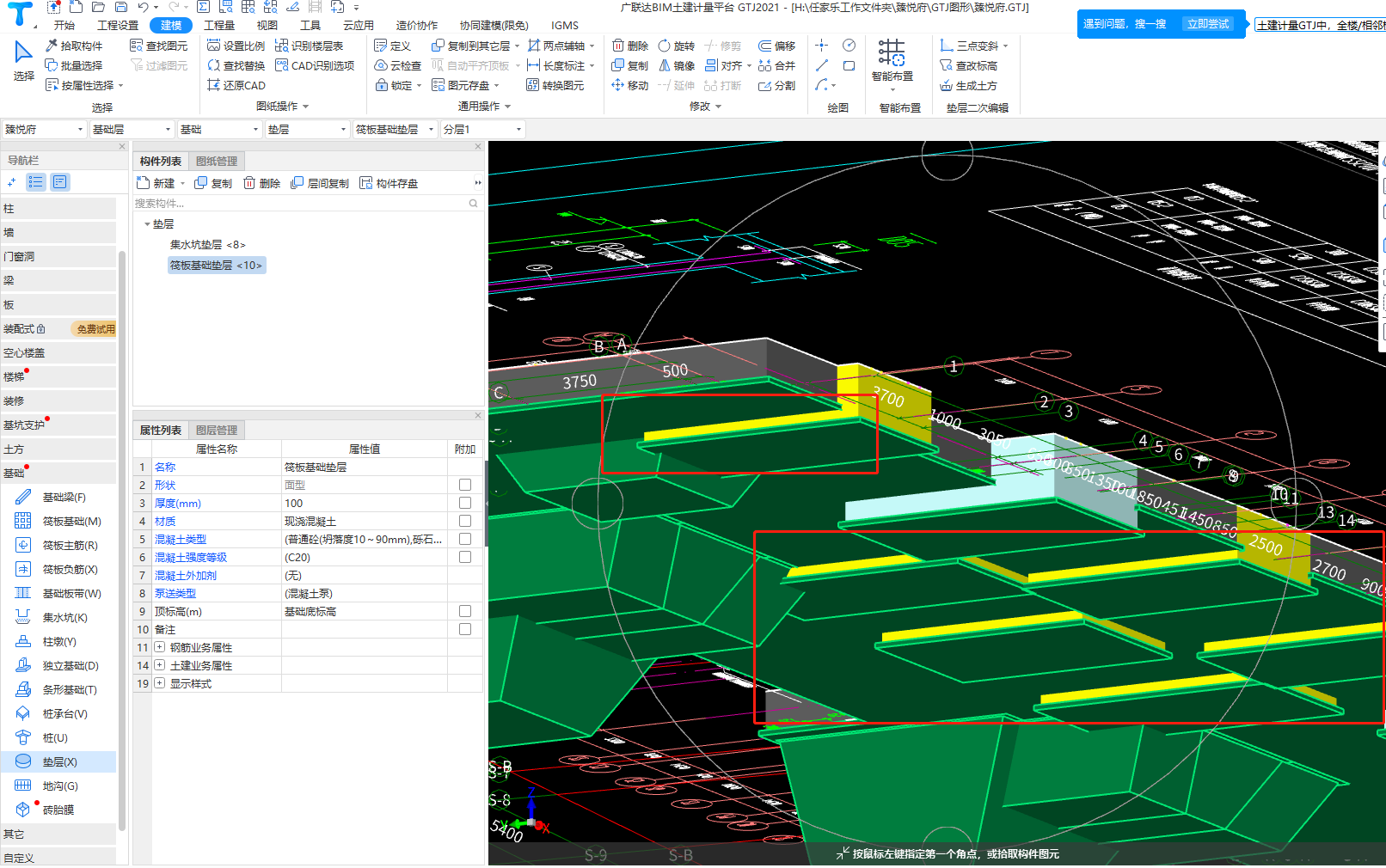
Task: Click 层间复制 copy between floors
Action: pos(320,183)
